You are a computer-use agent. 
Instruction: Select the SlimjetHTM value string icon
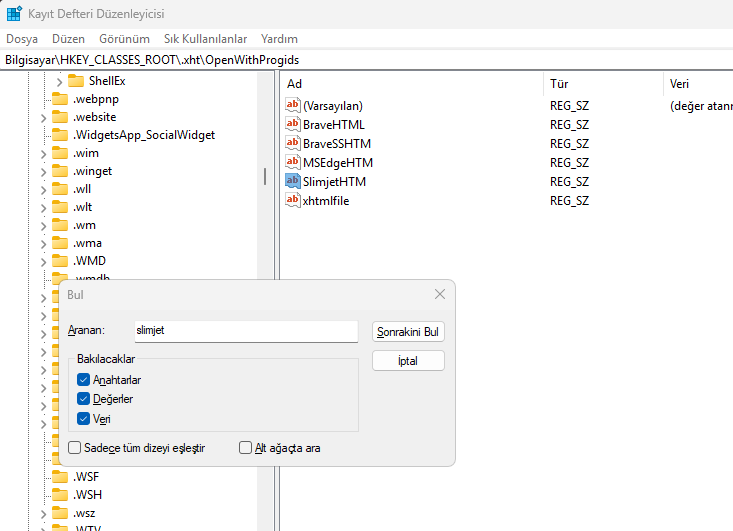[293, 181]
